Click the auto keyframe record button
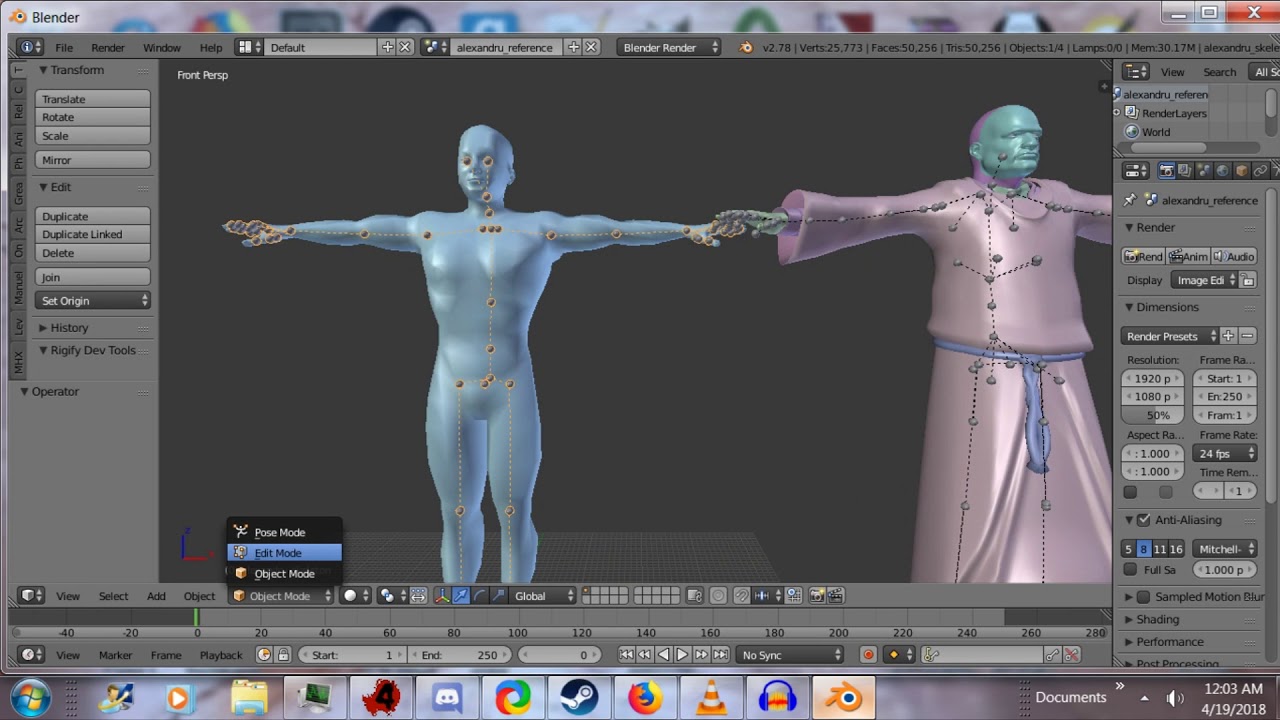Image resolution: width=1280 pixels, height=720 pixels. click(x=868, y=655)
